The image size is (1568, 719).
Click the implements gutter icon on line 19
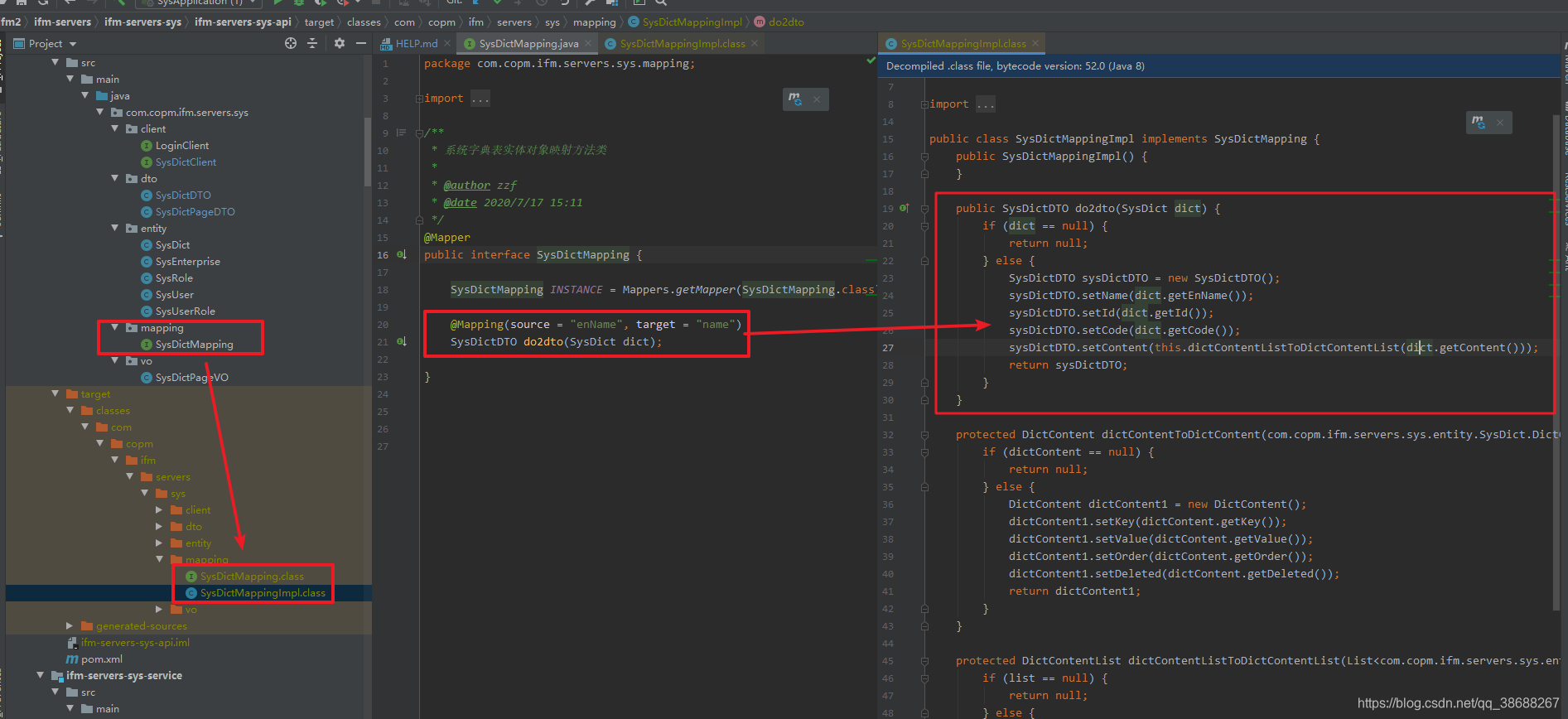click(905, 209)
